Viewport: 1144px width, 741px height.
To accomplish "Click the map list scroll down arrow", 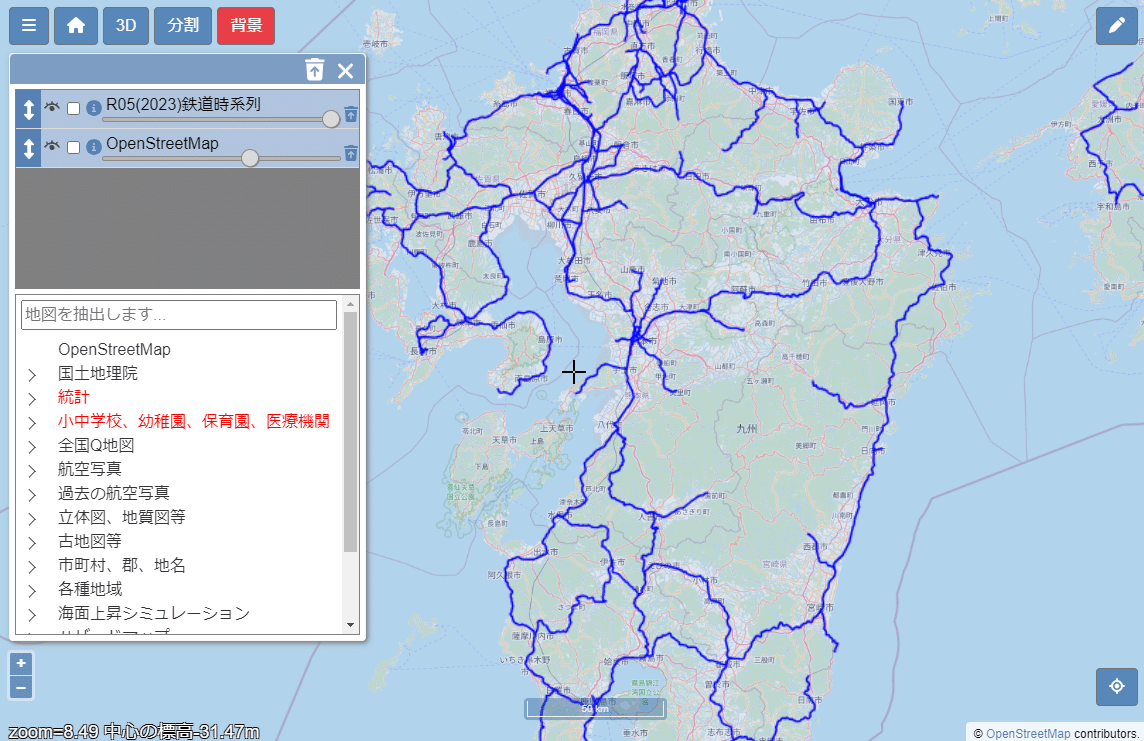I will click(x=350, y=625).
